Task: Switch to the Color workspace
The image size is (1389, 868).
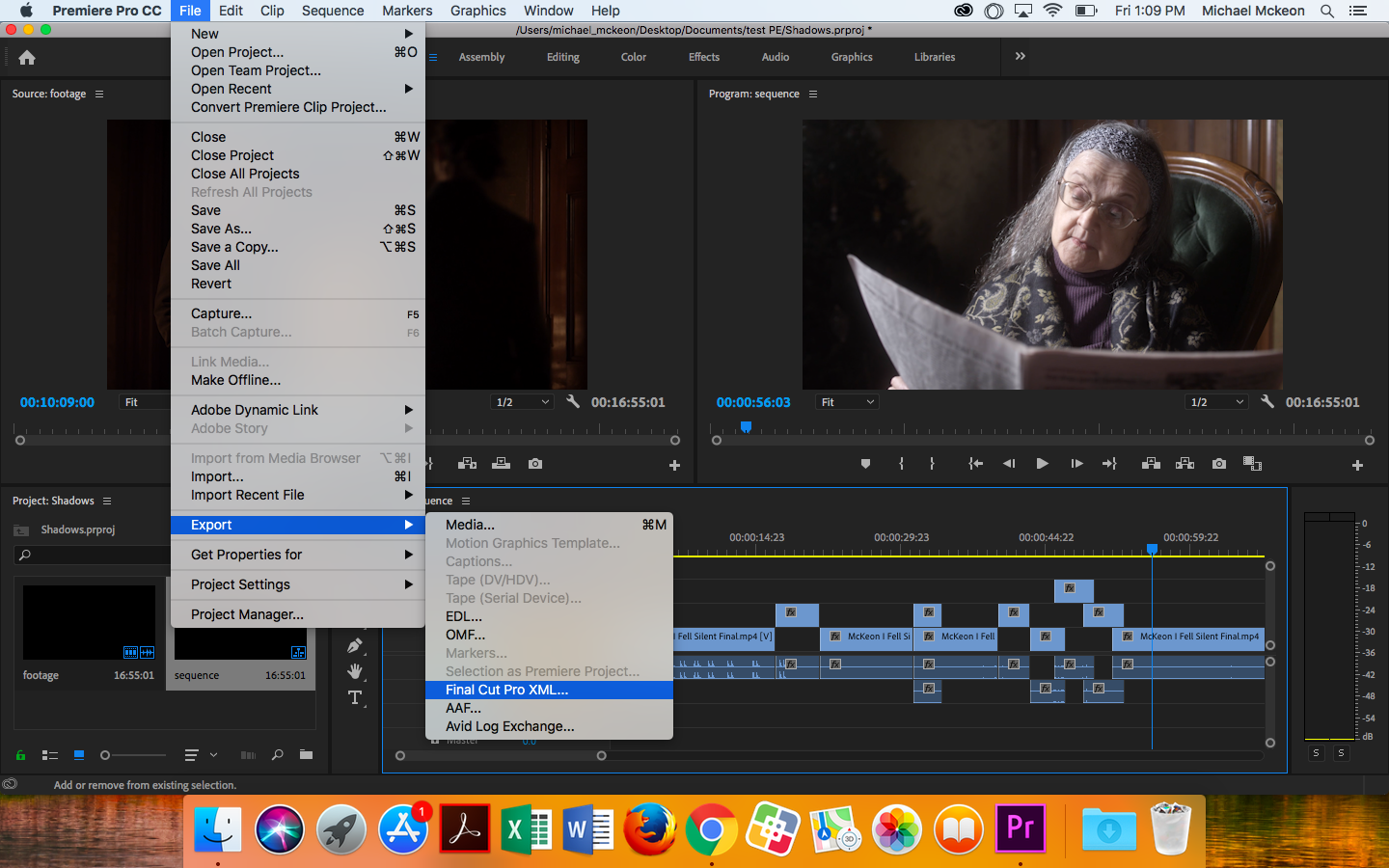Action: point(633,57)
